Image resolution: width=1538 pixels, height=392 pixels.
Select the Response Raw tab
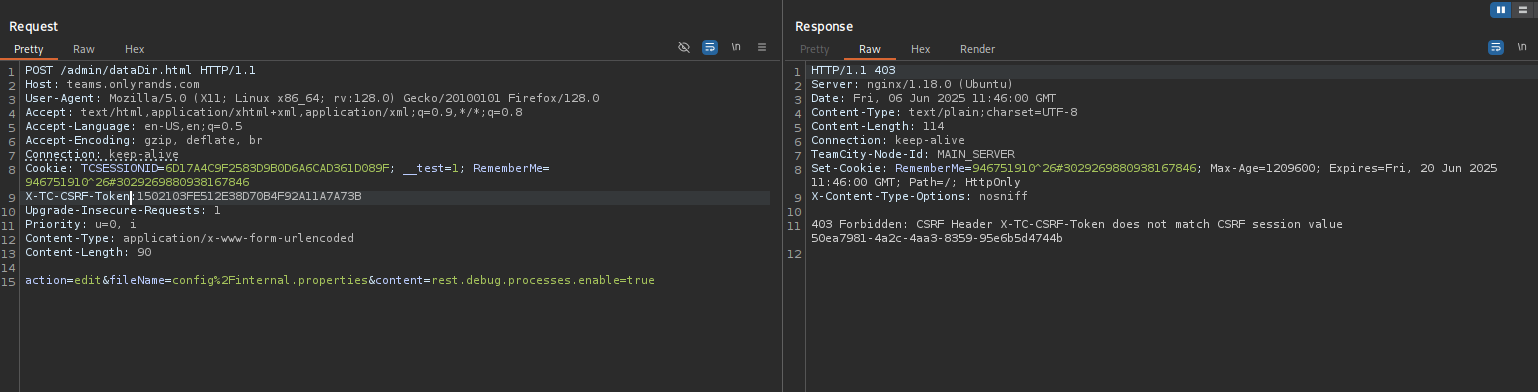pos(870,49)
